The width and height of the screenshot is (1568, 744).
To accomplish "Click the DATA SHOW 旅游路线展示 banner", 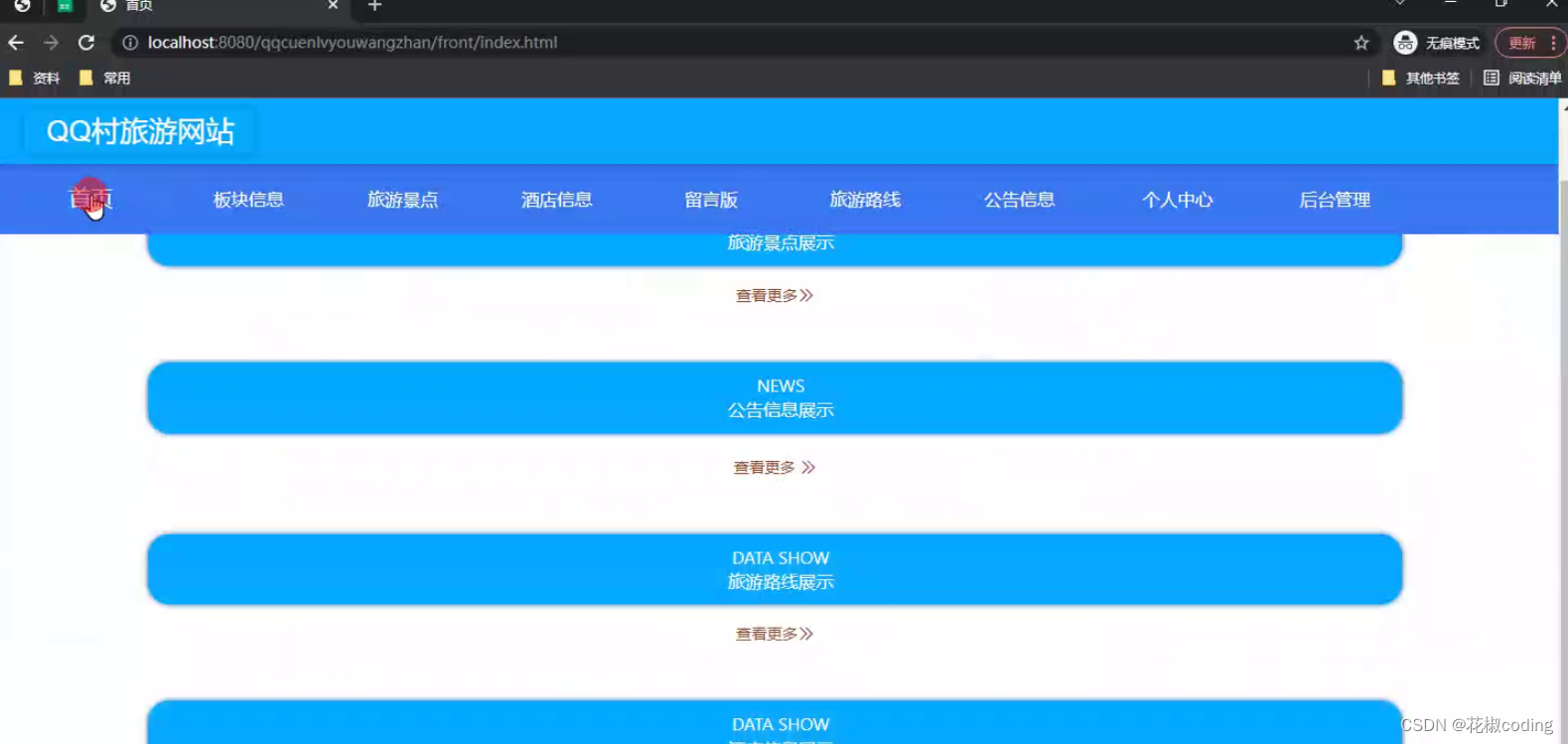I will click(775, 569).
